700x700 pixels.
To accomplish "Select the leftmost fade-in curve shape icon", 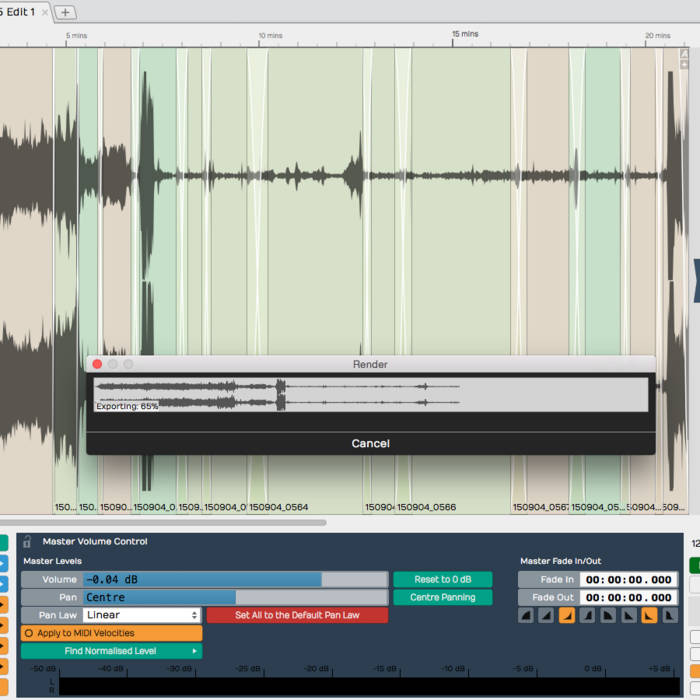I will click(526, 616).
